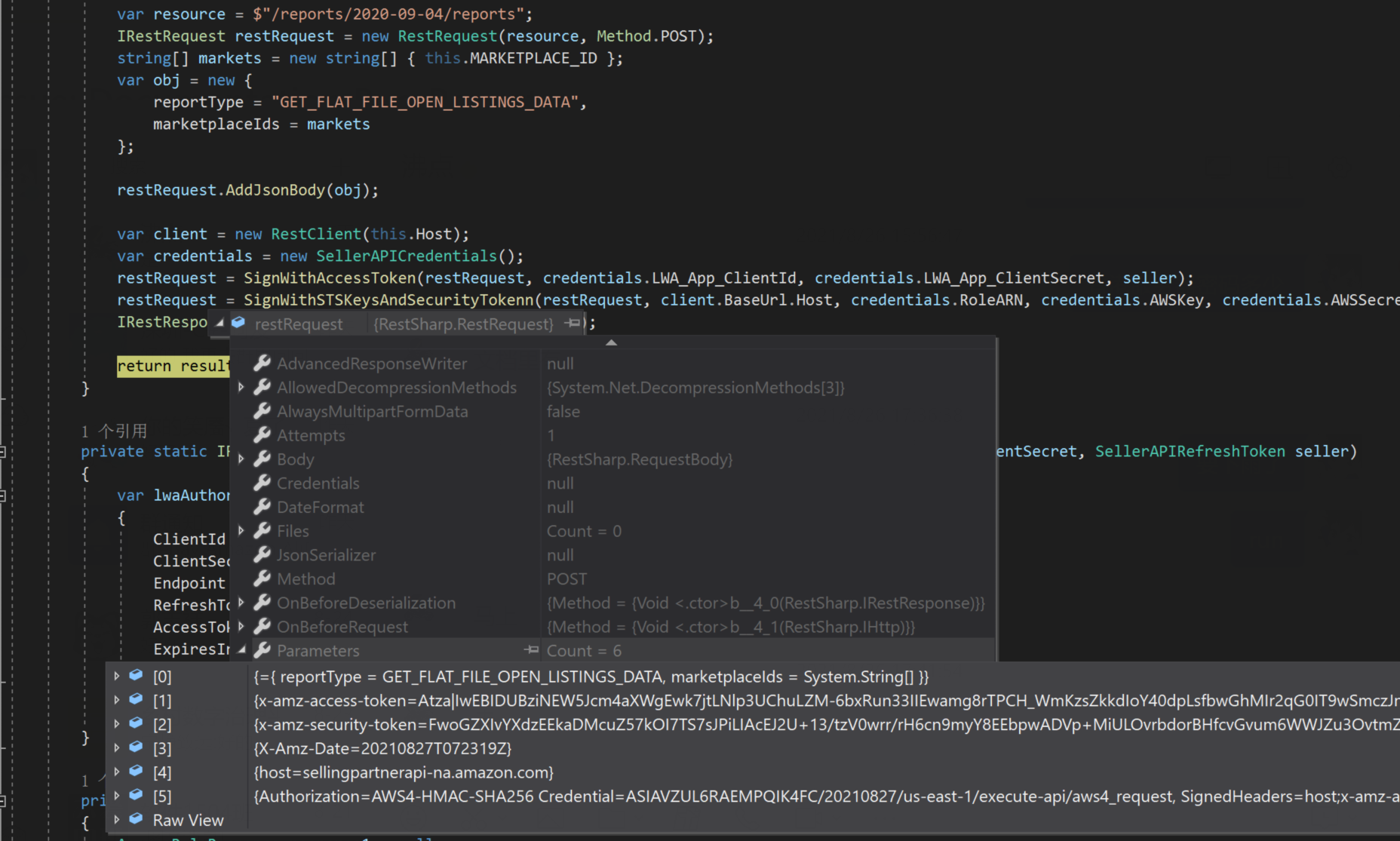Click wrench icon beside Files property

(262, 531)
